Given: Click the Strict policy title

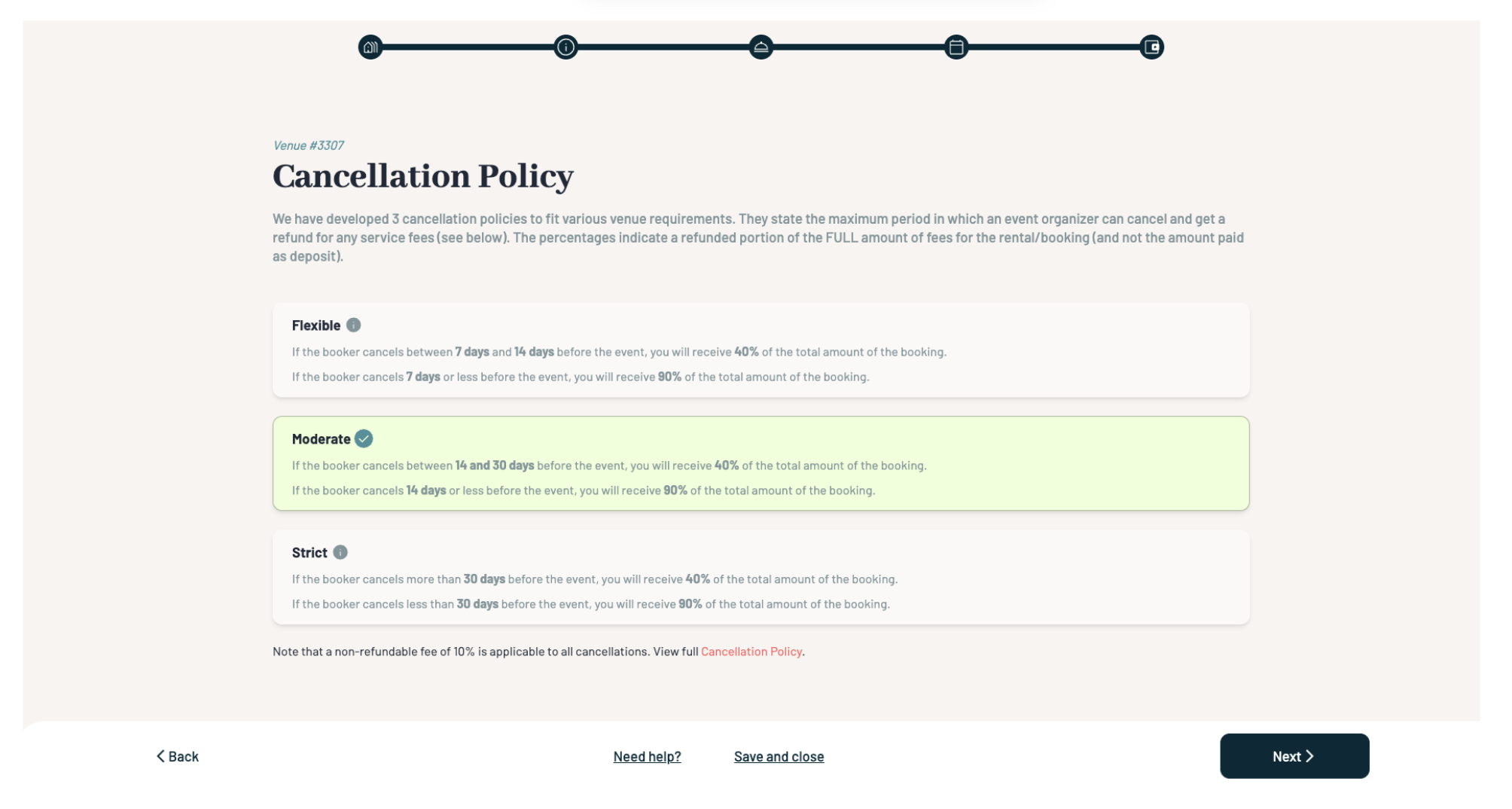Looking at the screenshot, I should click(x=309, y=553).
